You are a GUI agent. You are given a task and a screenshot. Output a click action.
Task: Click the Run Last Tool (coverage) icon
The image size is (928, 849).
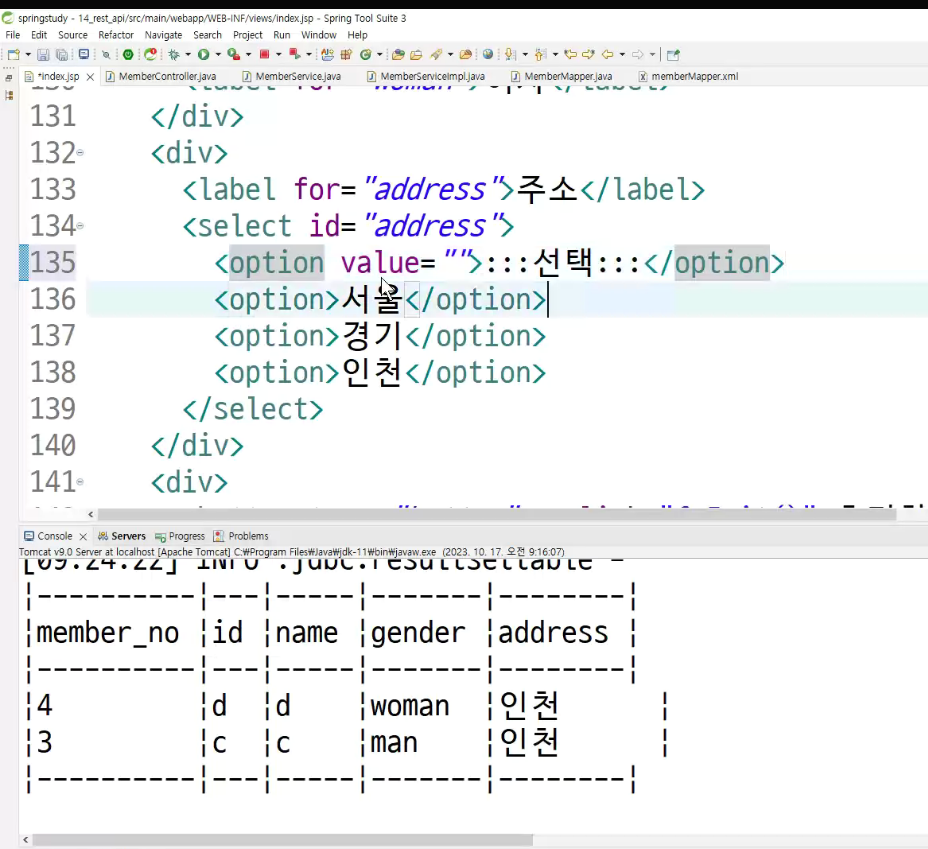(x=234, y=54)
